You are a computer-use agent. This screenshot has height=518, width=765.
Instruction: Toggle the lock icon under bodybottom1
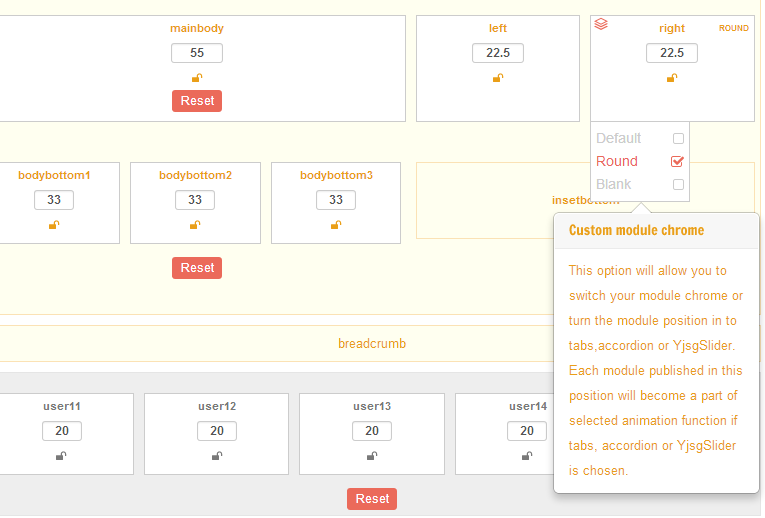coord(54,224)
